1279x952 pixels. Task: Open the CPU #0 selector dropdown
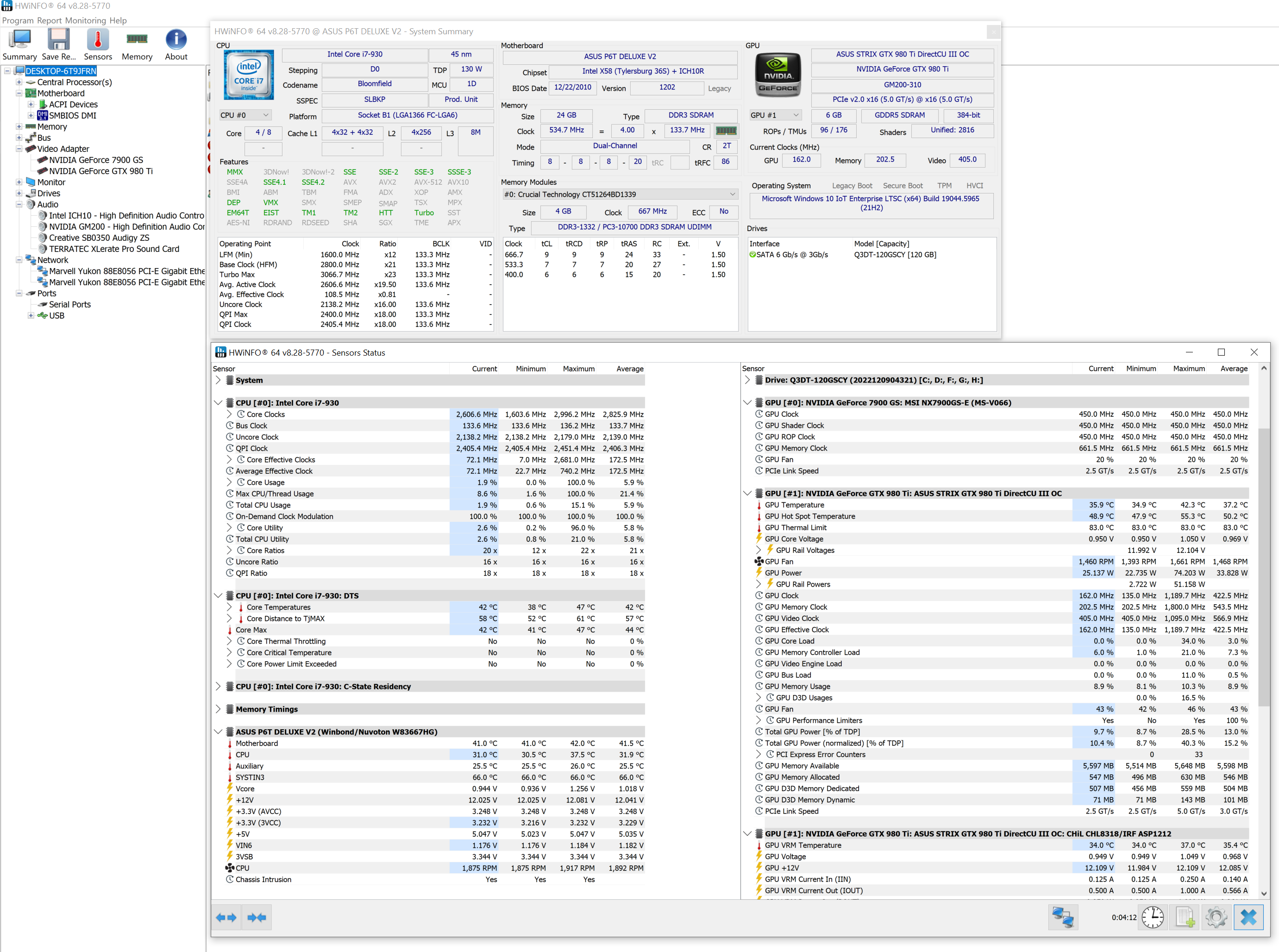click(245, 115)
